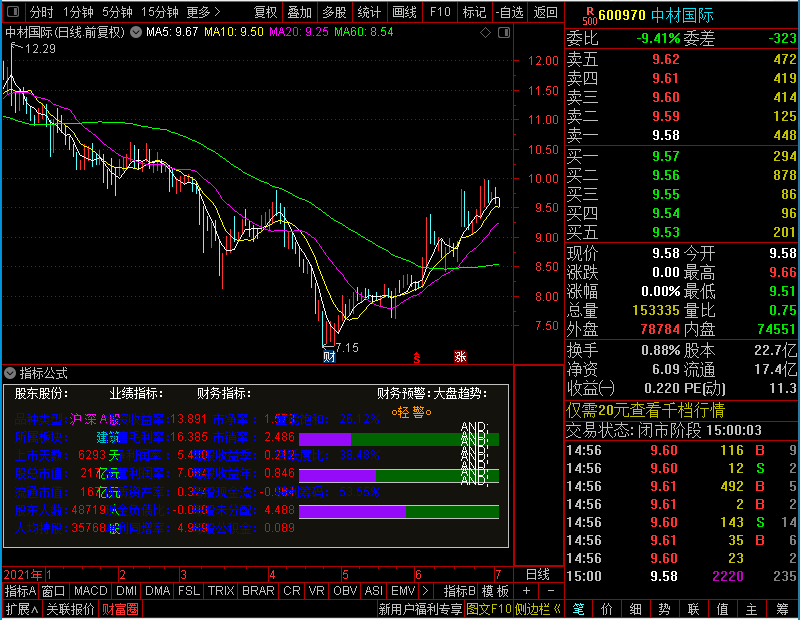Click the 仅需20元查看千档行情 link
The height and width of the screenshot is (620, 800).
coord(645,410)
